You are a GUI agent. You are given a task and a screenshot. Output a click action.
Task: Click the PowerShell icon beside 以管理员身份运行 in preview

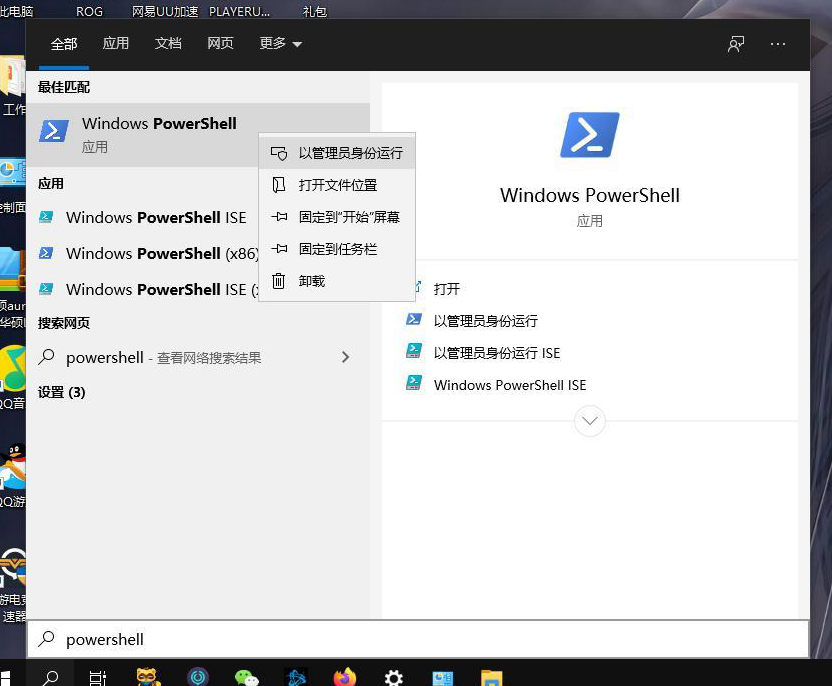pyautogui.click(x=414, y=319)
